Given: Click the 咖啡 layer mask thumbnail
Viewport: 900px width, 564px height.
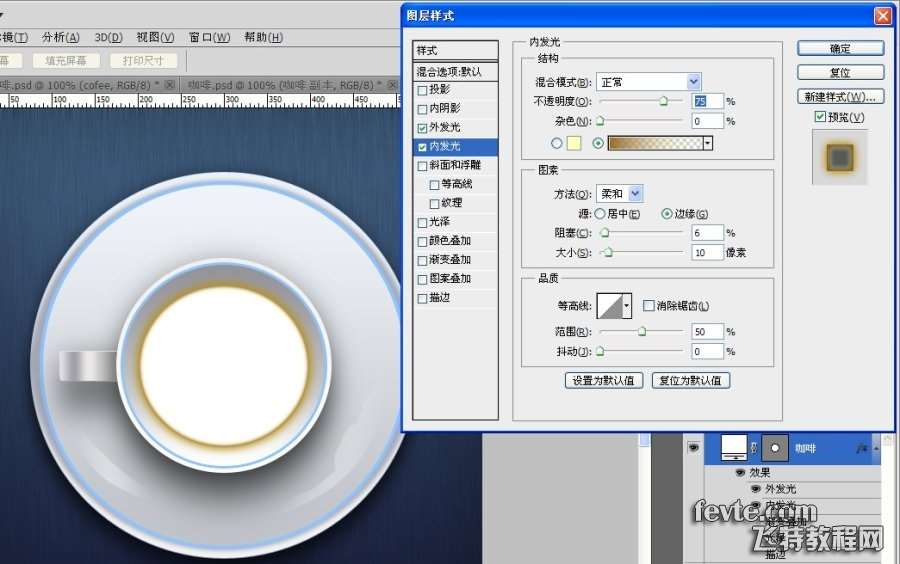Looking at the screenshot, I should (775, 448).
